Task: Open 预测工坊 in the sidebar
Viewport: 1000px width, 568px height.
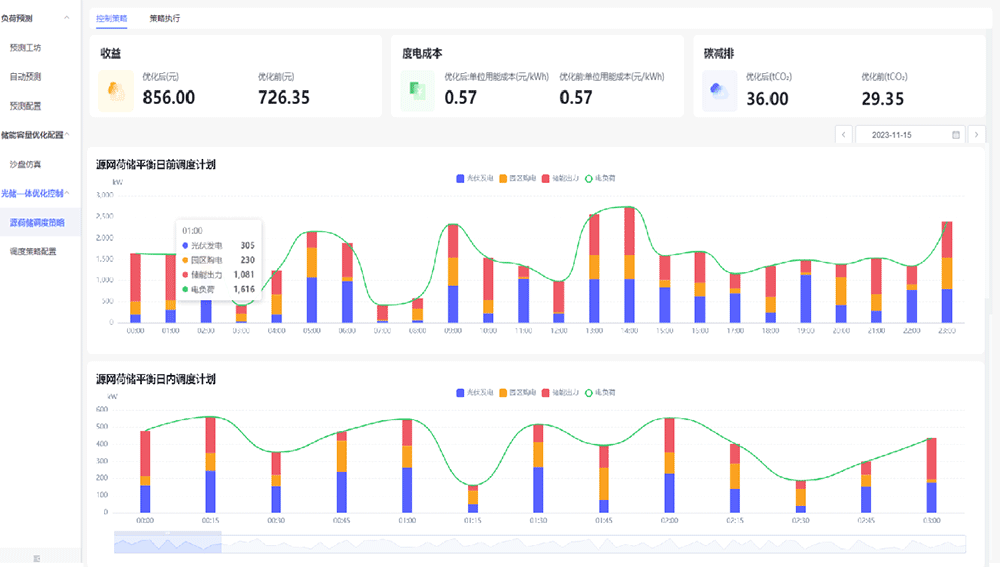Action: (x=26, y=47)
